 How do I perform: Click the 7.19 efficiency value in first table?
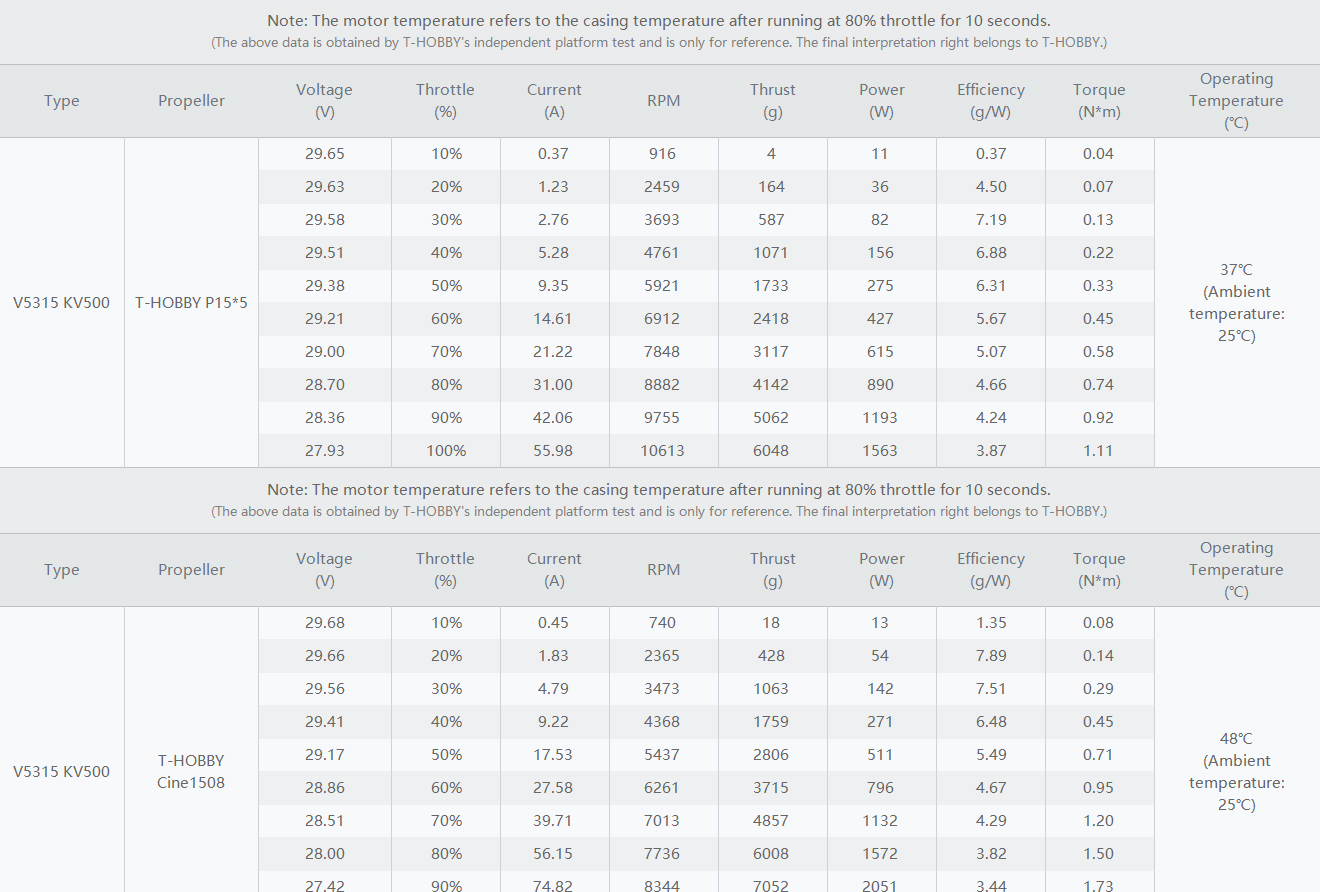pyautogui.click(x=990, y=220)
